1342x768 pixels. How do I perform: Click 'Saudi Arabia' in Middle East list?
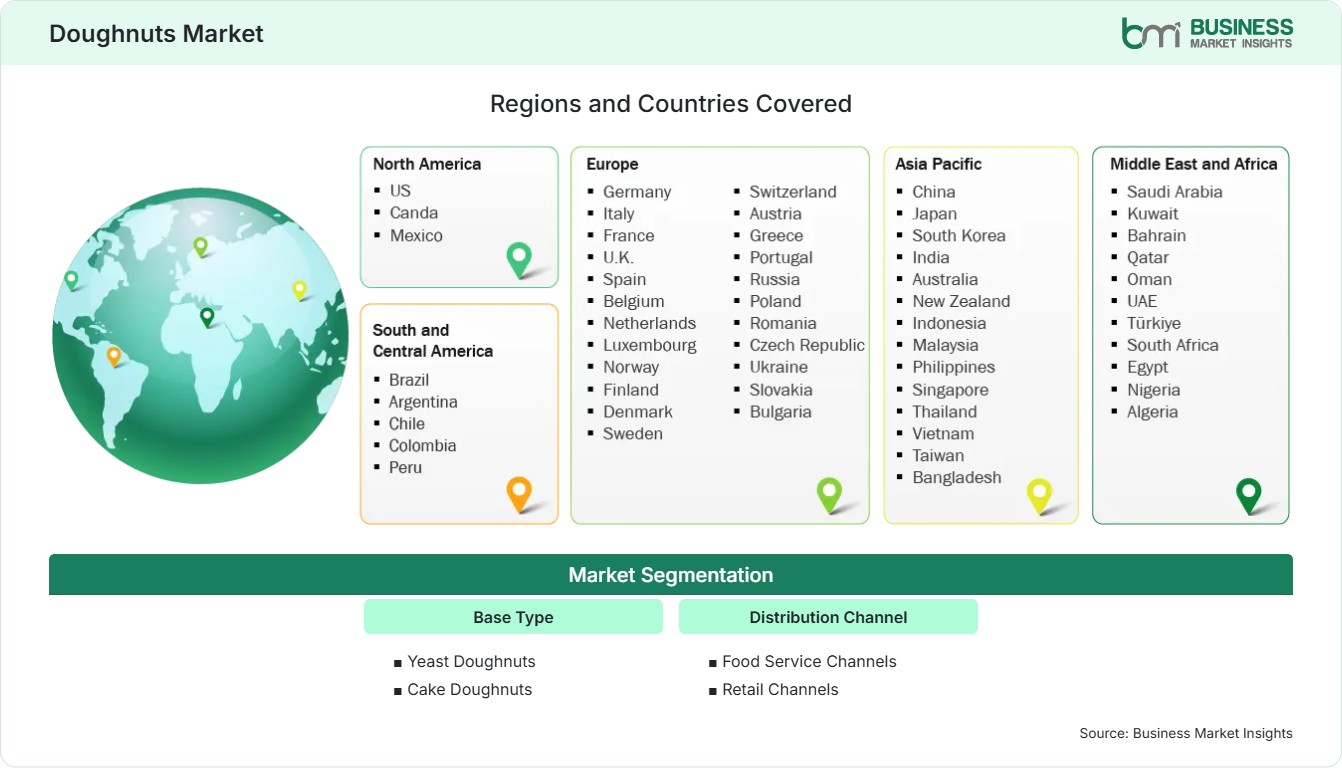pos(1175,191)
